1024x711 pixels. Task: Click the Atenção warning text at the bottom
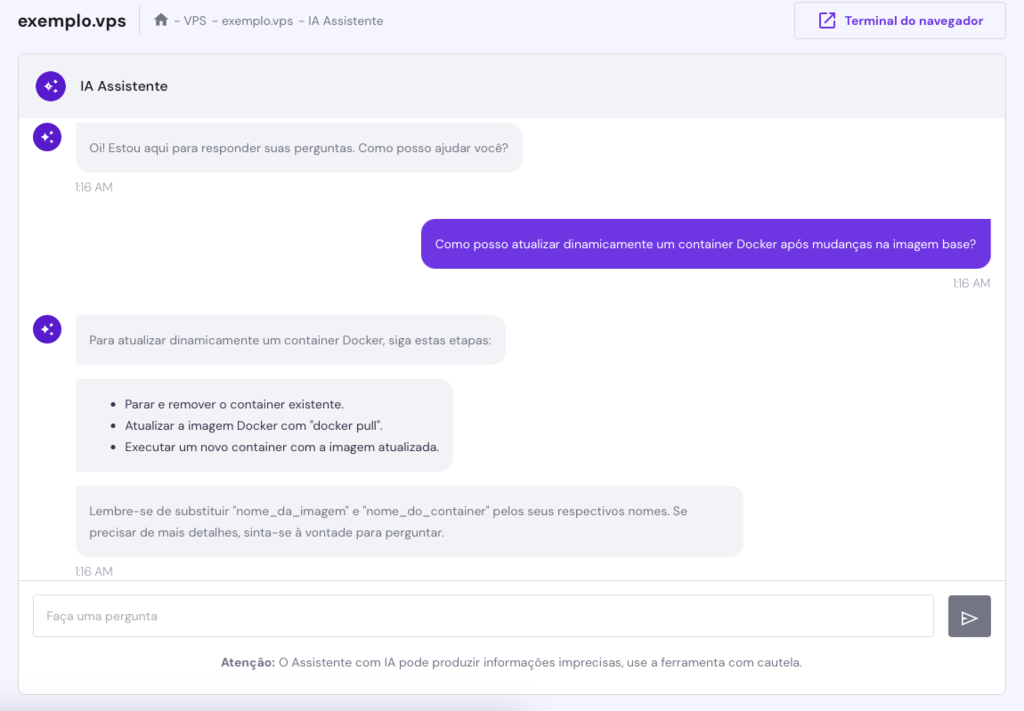(512, 662)
